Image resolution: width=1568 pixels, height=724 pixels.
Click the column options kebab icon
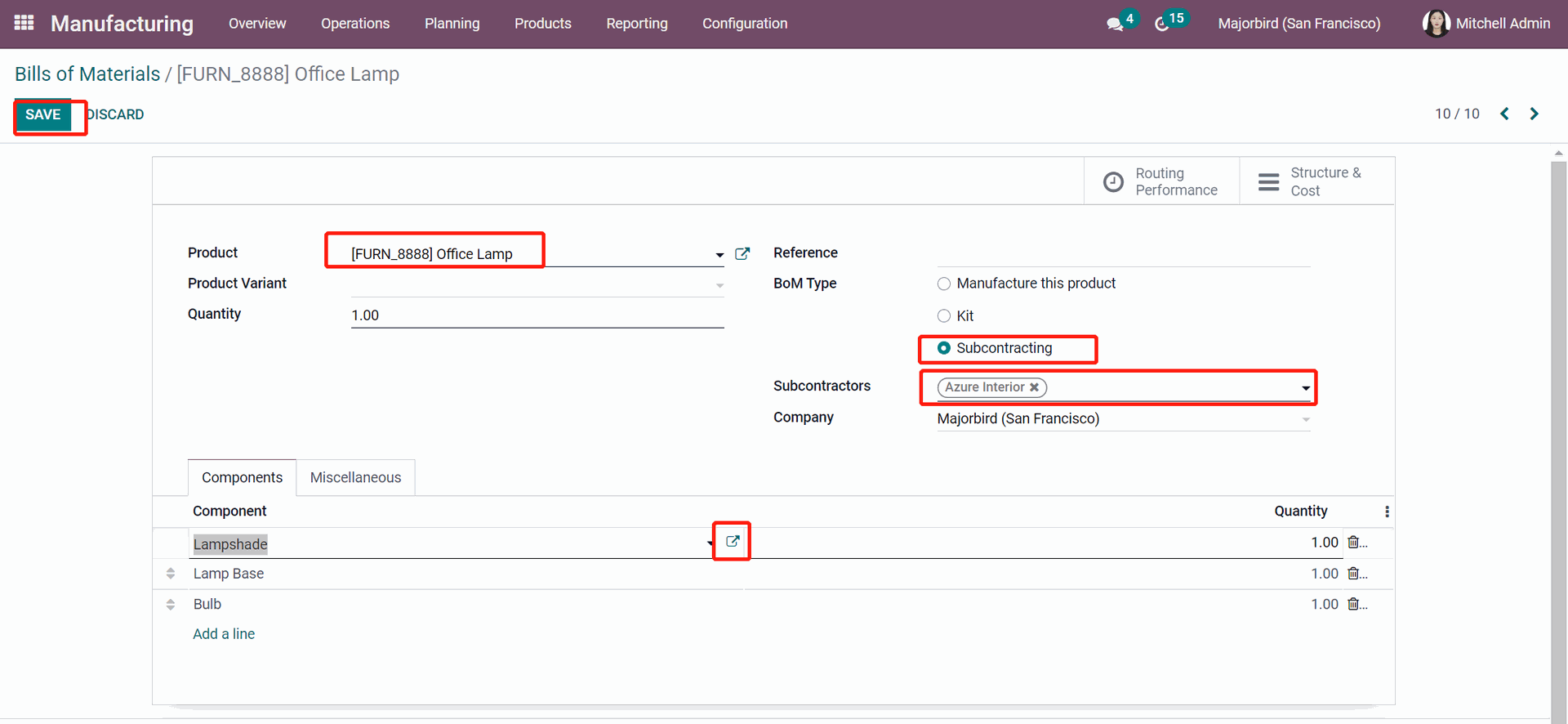pos(1387,512)
